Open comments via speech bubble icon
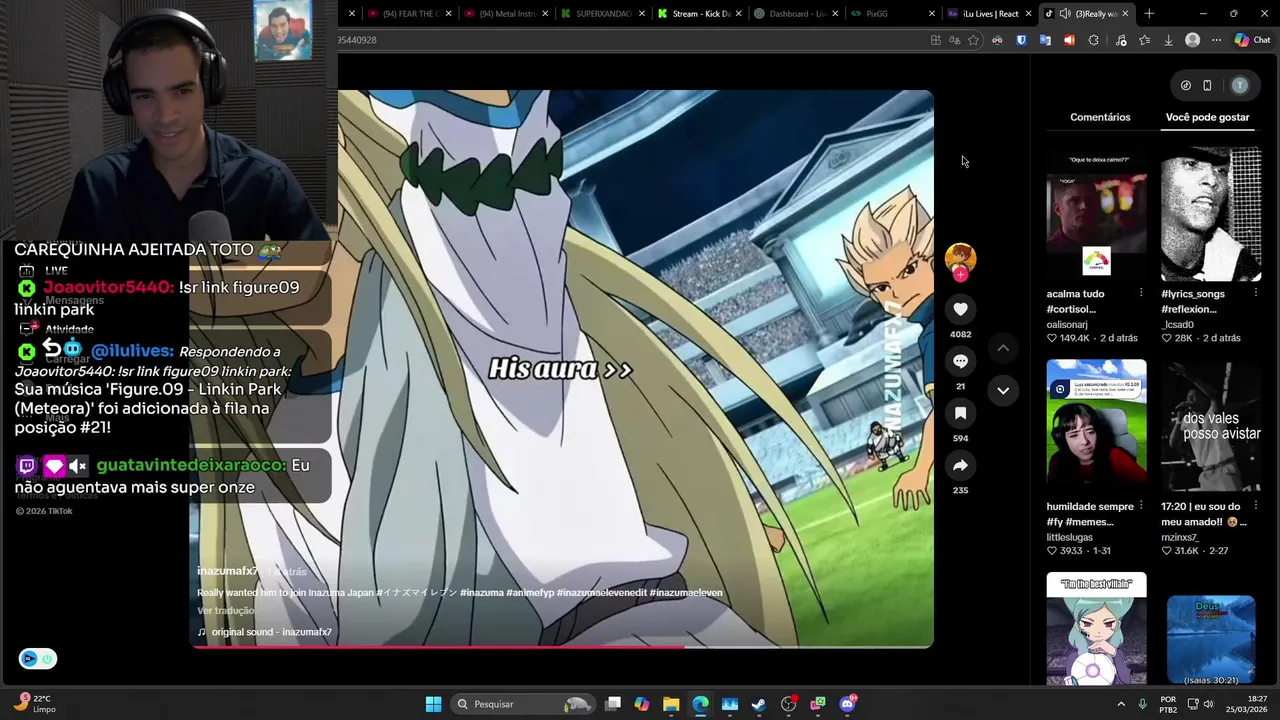 pos(960,361)
